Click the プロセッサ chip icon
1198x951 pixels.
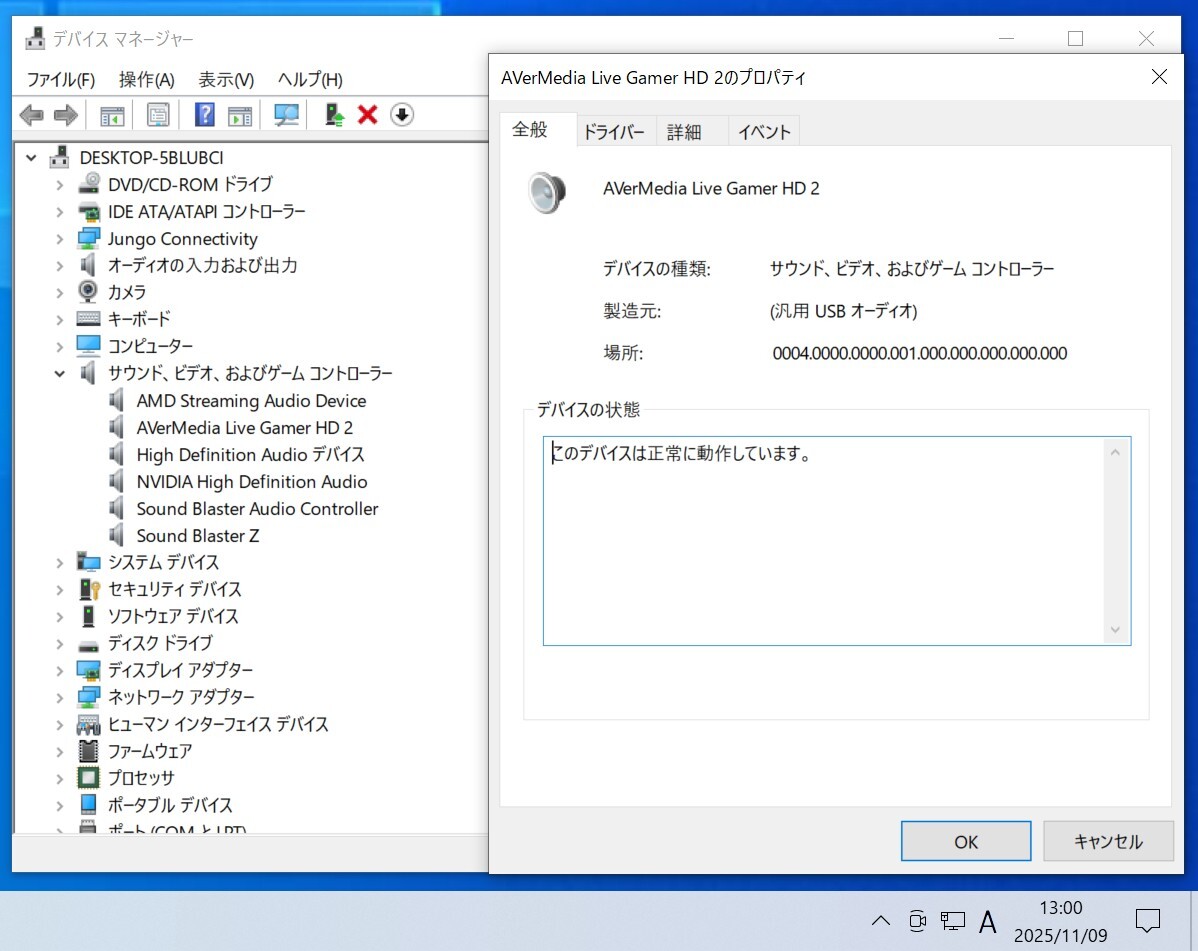click(x=89, y=778)
